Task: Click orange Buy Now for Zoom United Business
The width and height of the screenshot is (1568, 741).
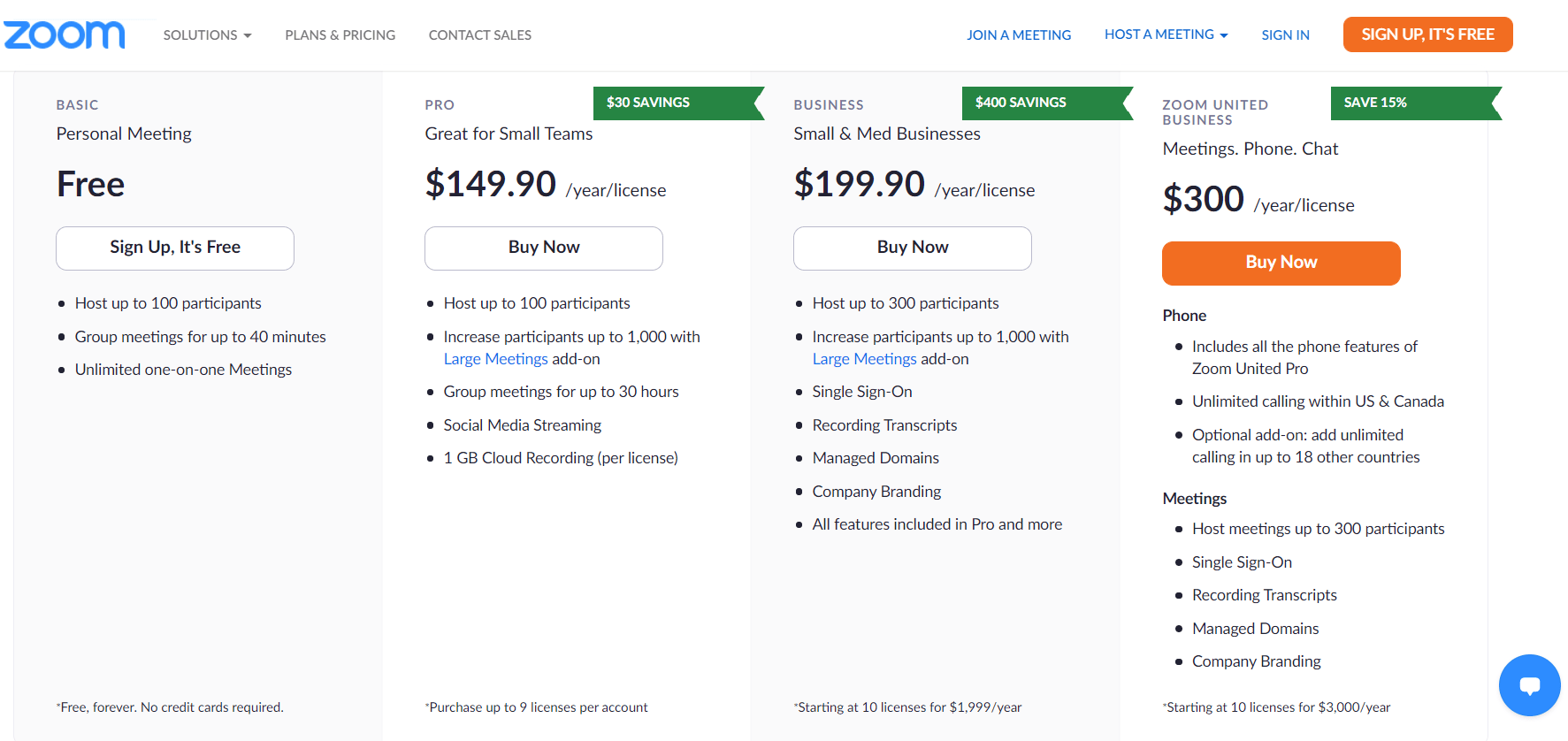Action: pyautogui.click(x=1281, y=263)
